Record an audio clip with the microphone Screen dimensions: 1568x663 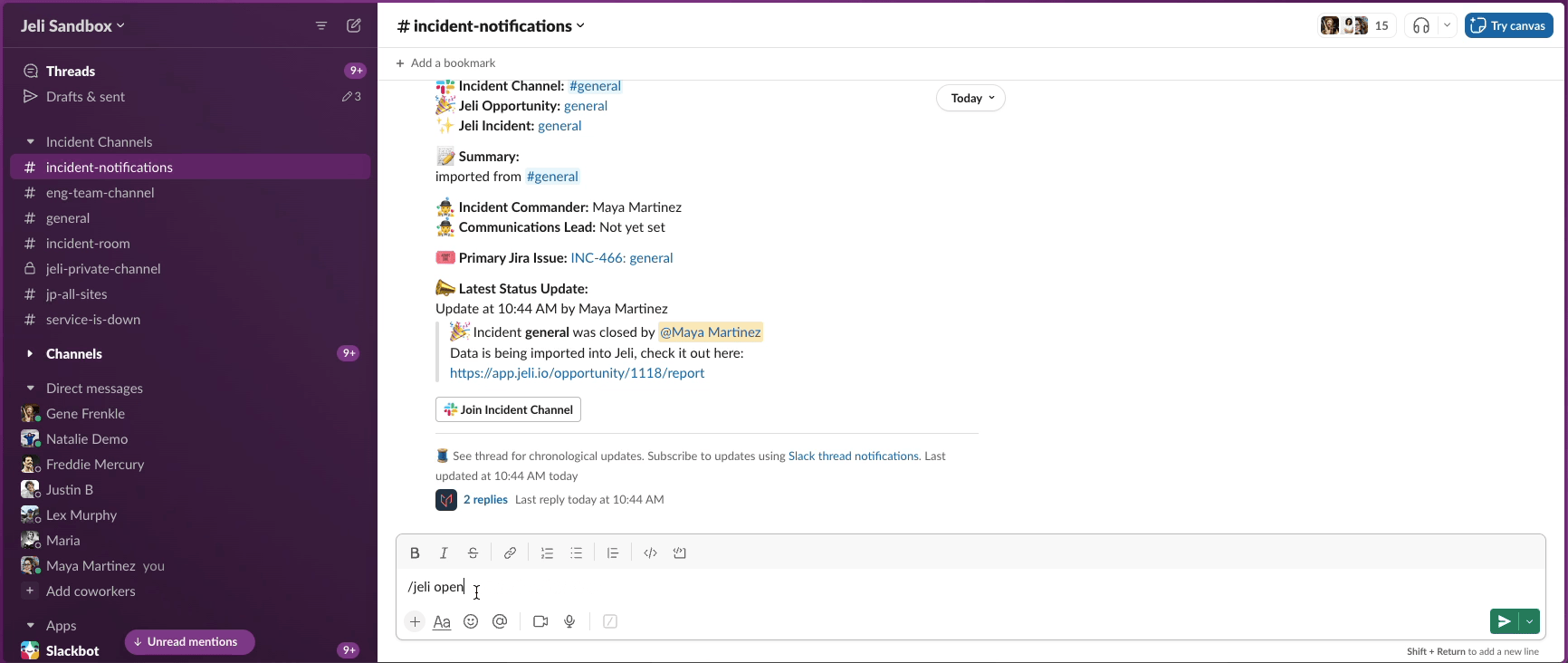pyautogui.click(x=569, y=621)
